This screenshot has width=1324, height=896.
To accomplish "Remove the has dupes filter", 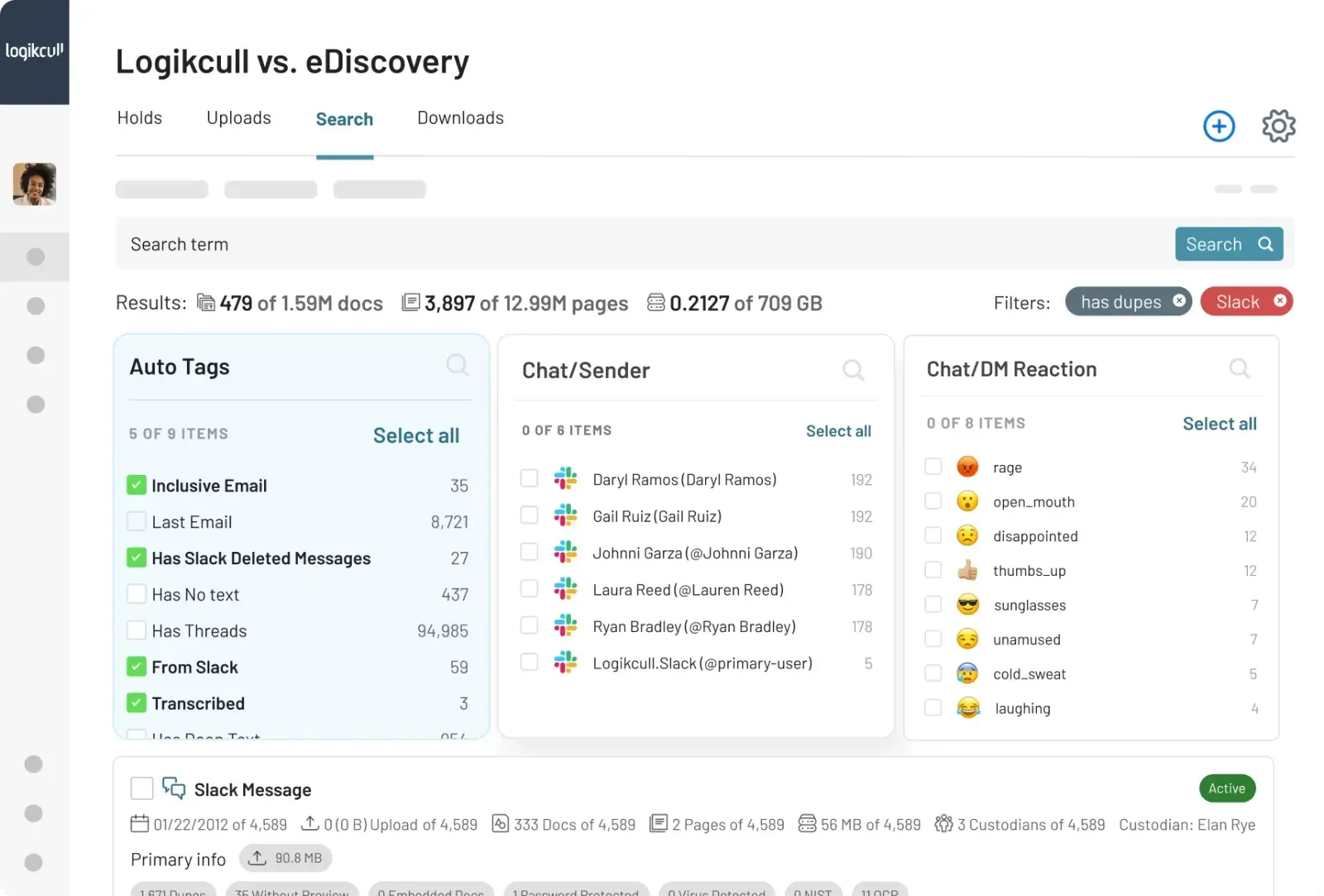I will click(x=1179, y=301).
